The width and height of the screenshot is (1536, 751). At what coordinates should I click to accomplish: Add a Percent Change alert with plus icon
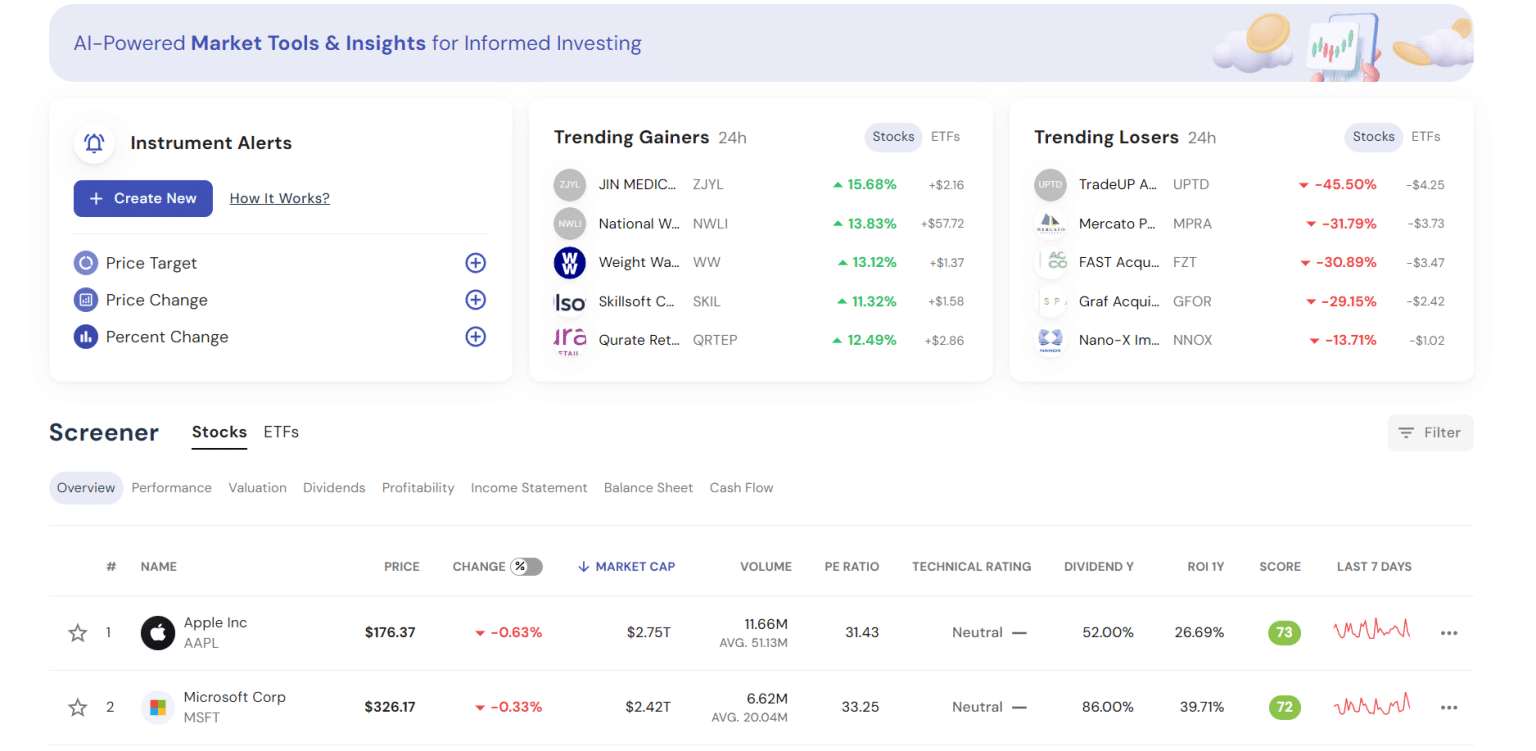(x=476, y=337)
